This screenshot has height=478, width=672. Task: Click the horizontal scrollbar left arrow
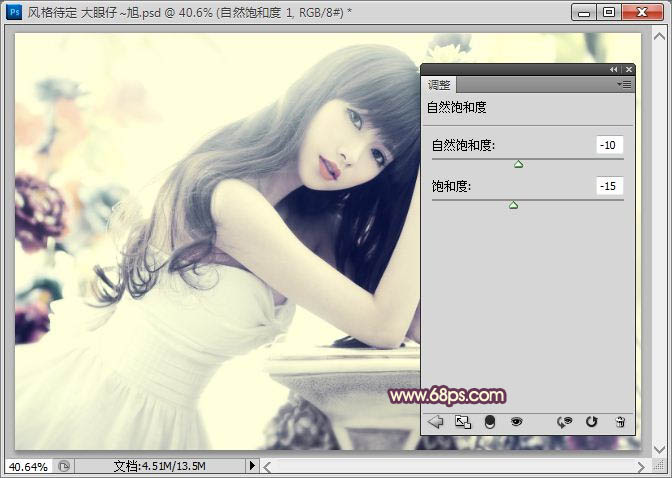[268, 466]
